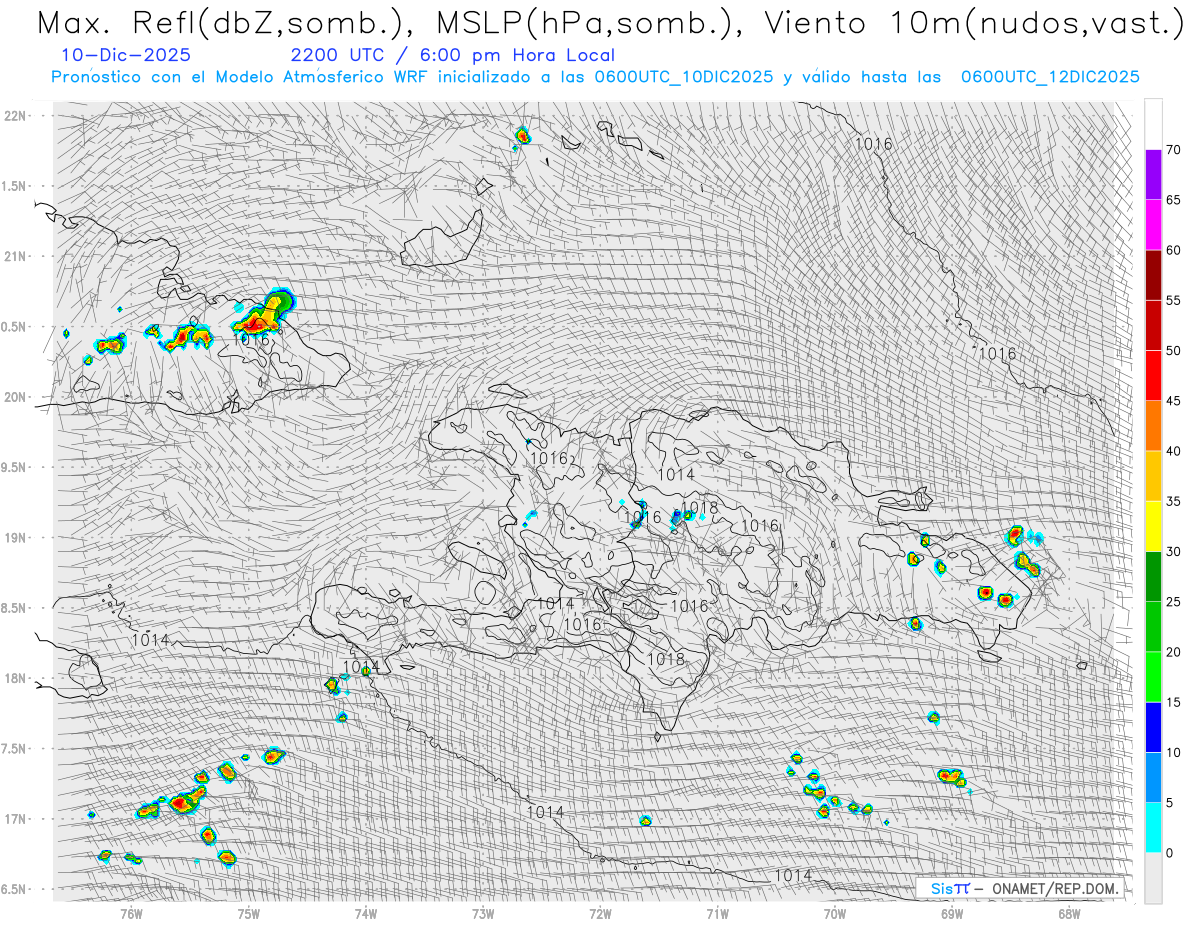Click the gray below-zero legend swatch
The height and width of the screenshot is (927, 1200).
click(1153, 878)
